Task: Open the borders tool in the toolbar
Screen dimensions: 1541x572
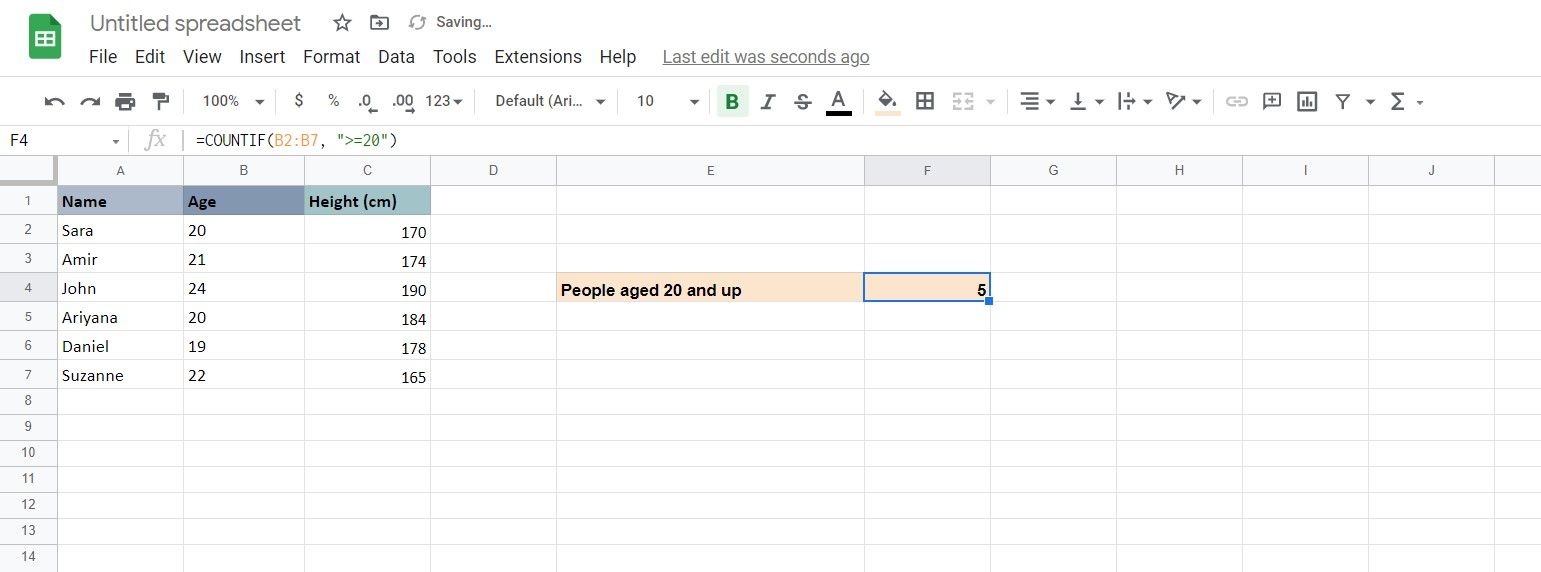Action: (925, 101)
